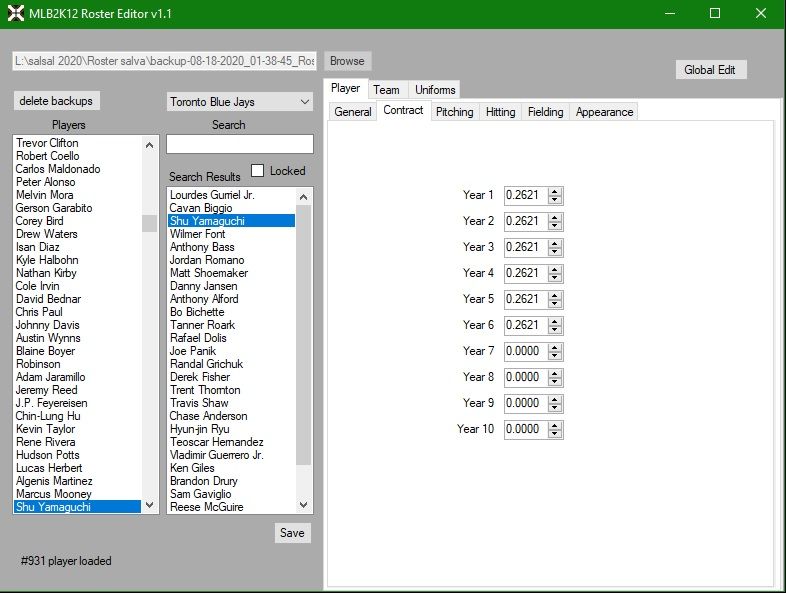
Task: Increase Year 5 contract value
Action: click(x=554, y=296)
